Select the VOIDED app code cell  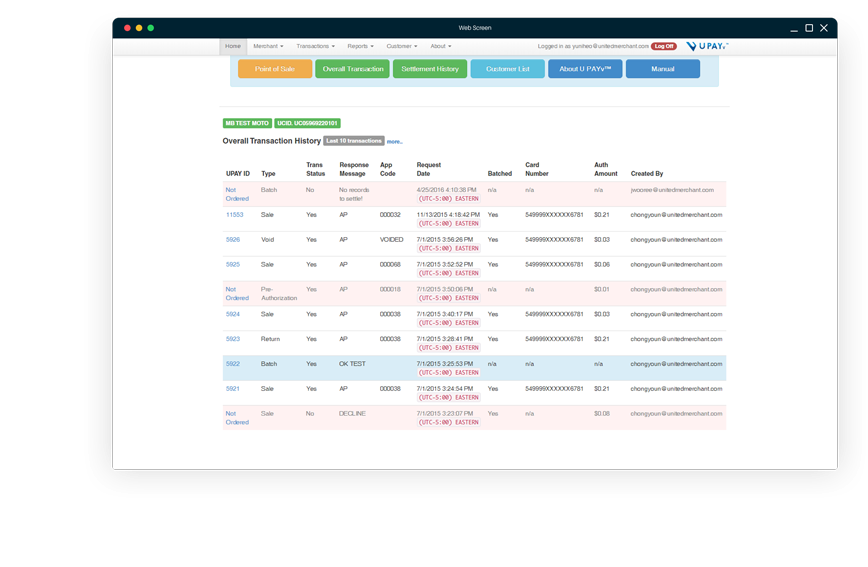point(391,240)
